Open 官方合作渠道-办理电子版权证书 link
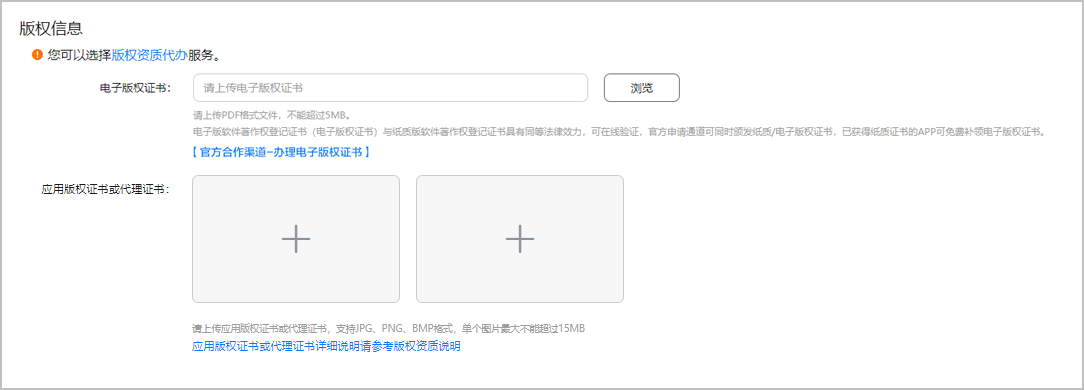The height and width of the screenshot is (390, 1084). coord(281,152)
